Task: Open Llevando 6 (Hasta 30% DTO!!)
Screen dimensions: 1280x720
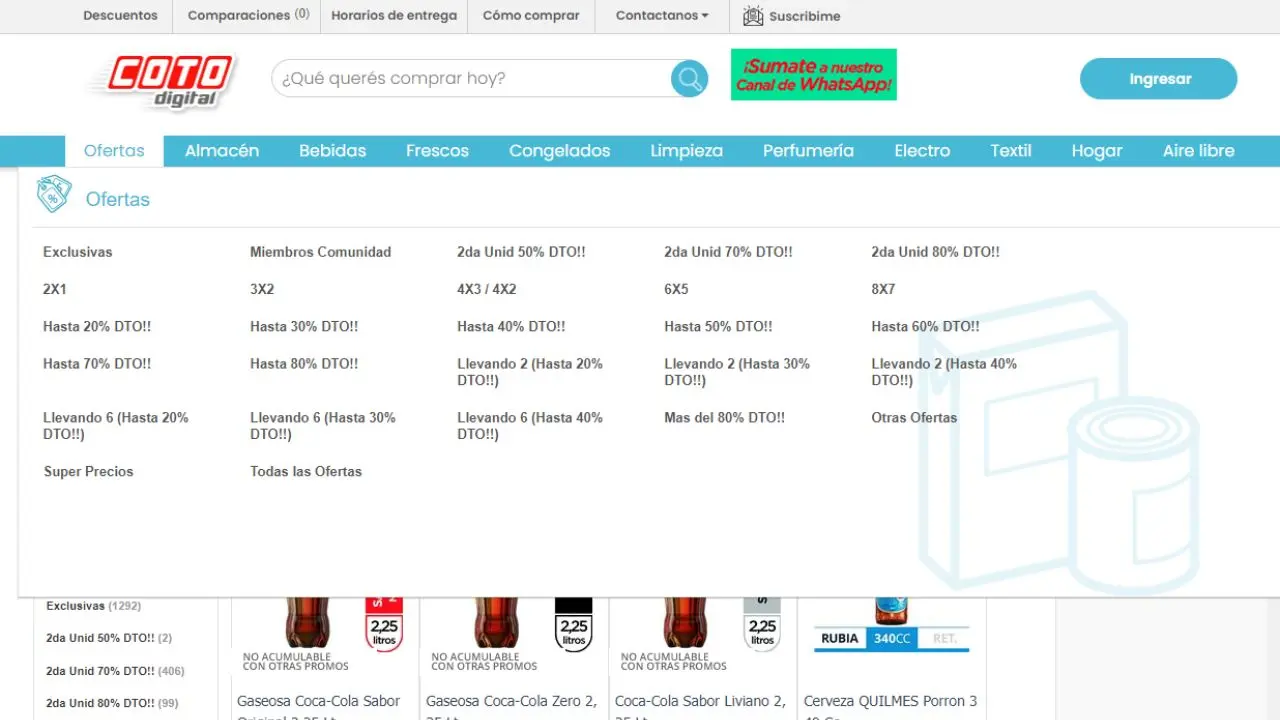Action: (x=323, y=426)
